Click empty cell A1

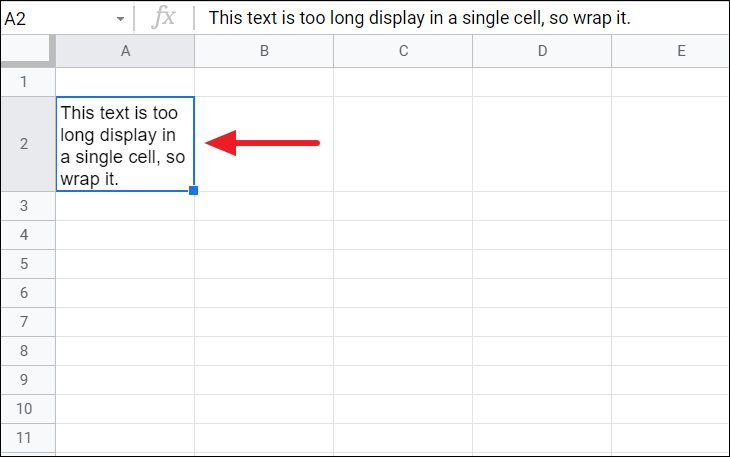(125, 82)
